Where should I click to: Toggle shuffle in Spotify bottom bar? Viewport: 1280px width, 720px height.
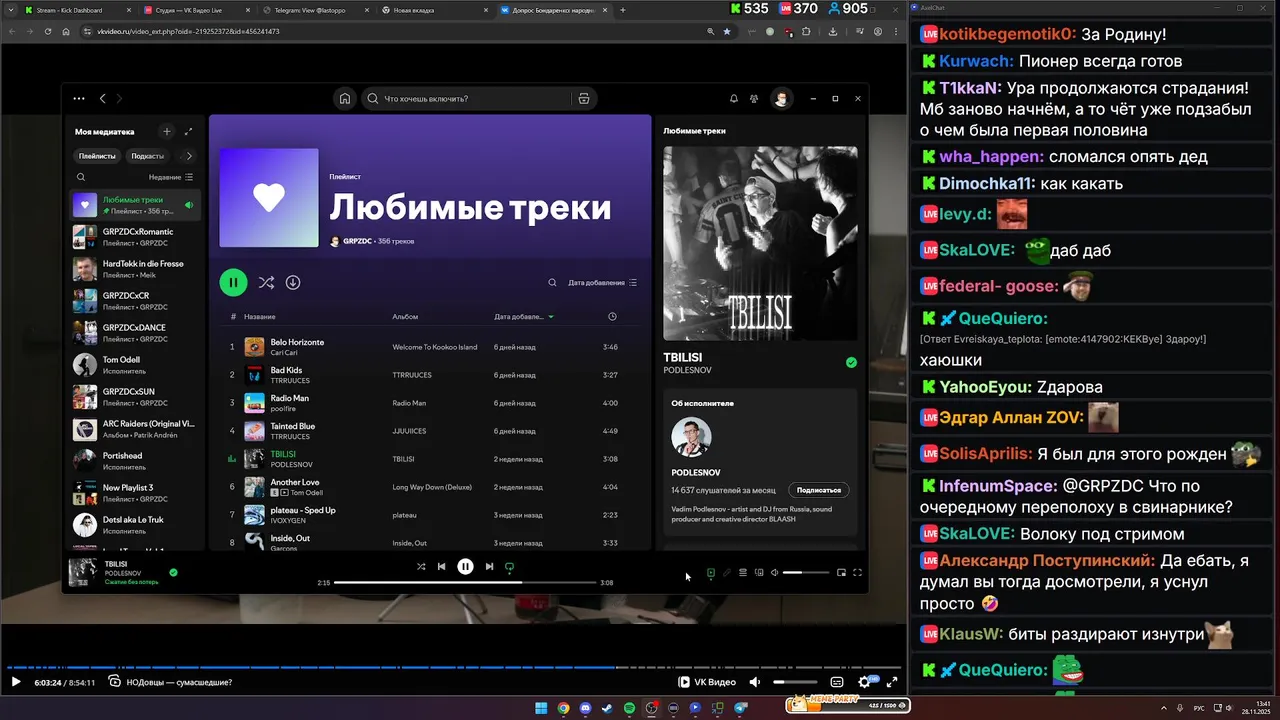tap(421, 566)
